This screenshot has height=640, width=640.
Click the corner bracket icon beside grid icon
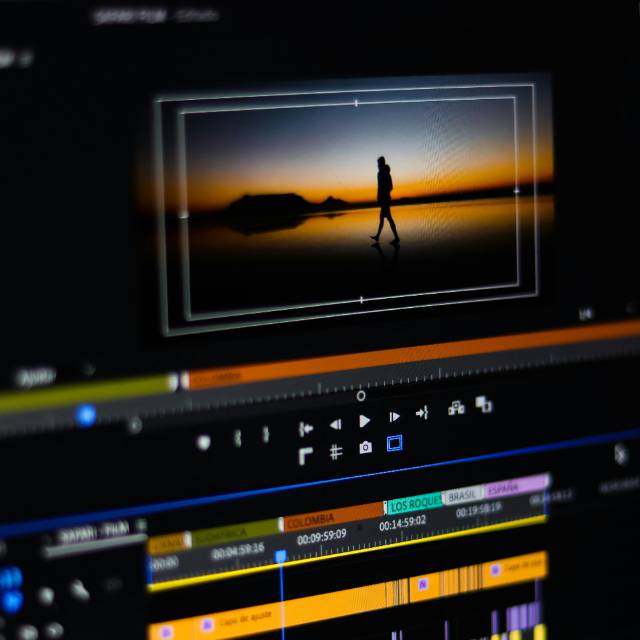point(306,456)
